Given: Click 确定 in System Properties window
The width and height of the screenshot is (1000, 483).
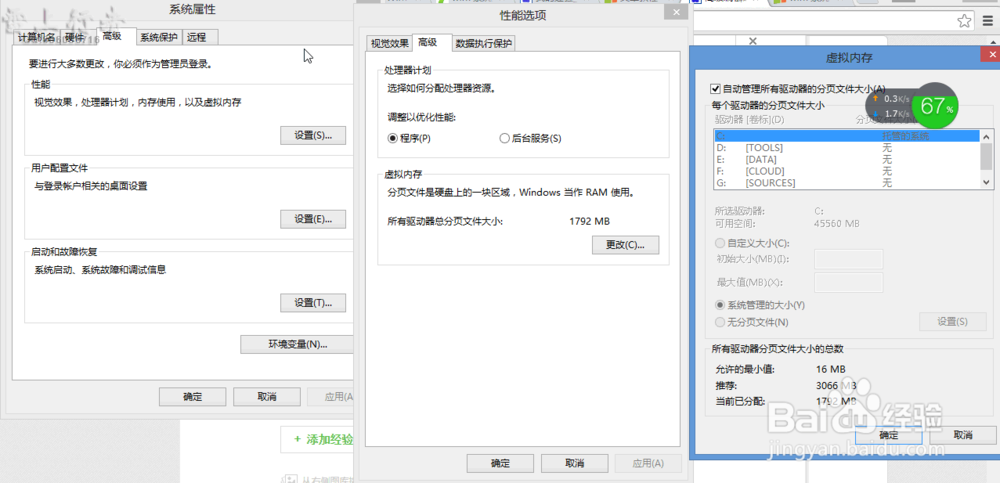Looking at the screenshot, I should (x=193, y=397).
